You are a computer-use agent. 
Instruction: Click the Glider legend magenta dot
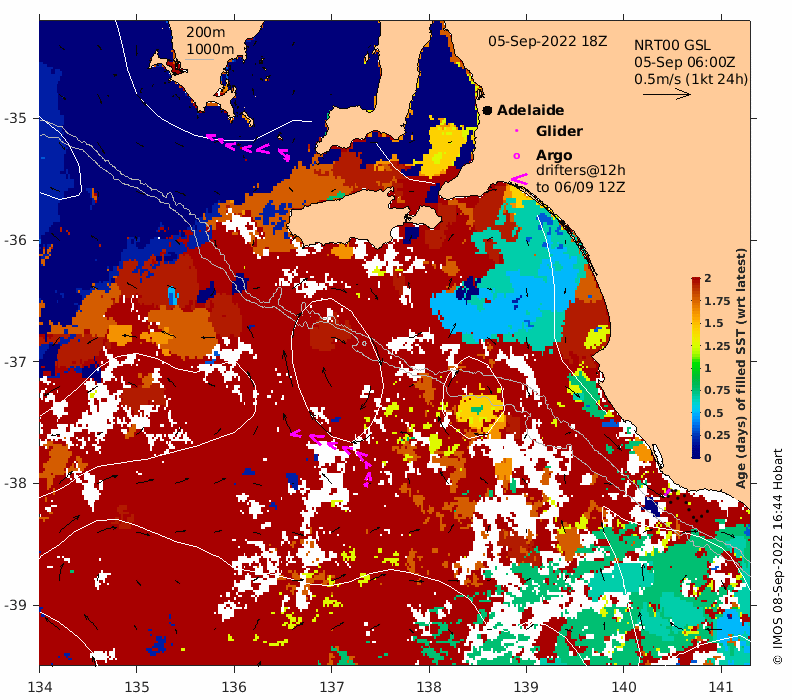point(516,131)
